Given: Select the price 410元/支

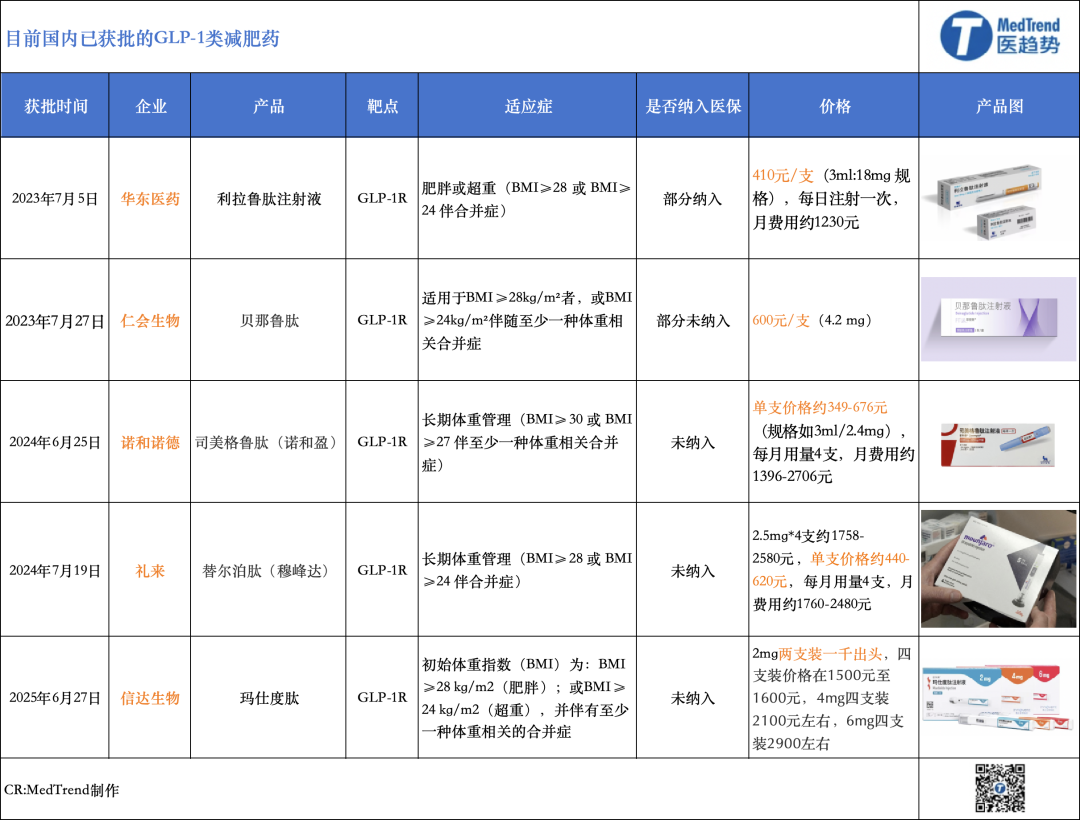Looking at the screenshot, I should (x=783, y=176).
